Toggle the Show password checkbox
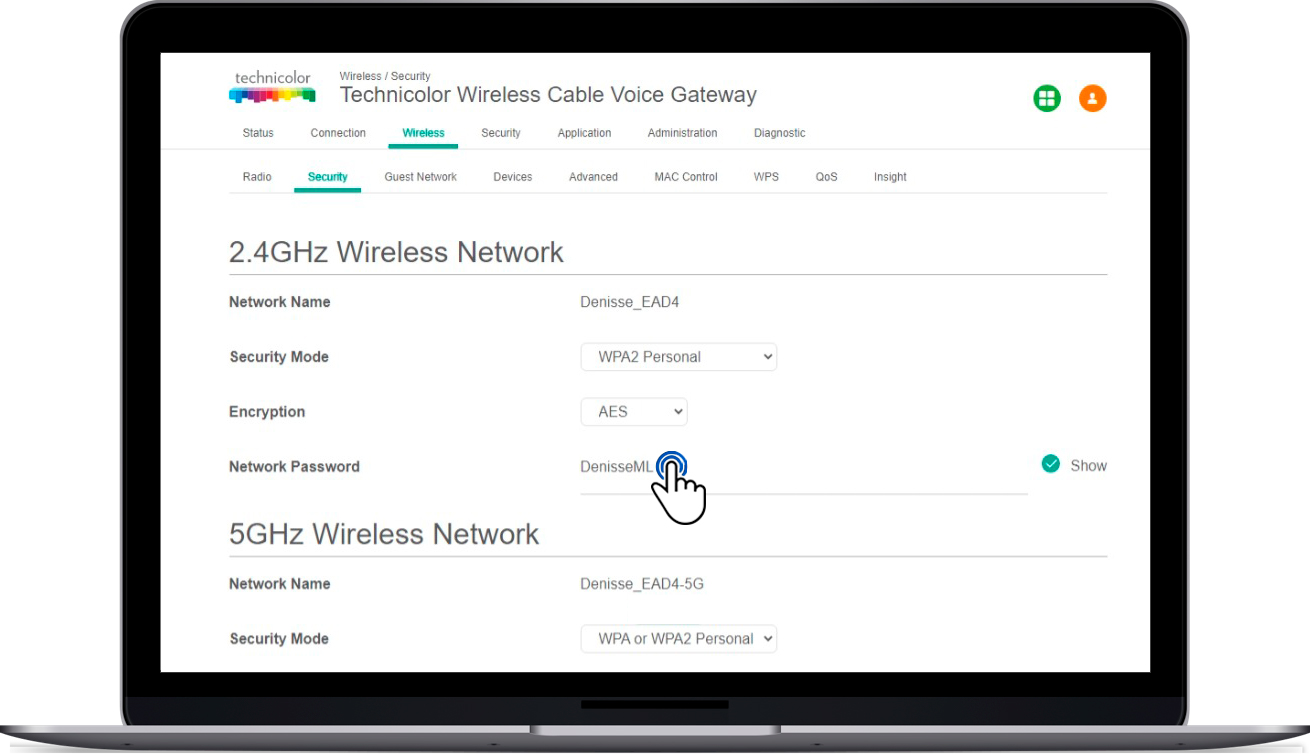The width and height of the screenshot is (1310, 754). (1050, 464)
